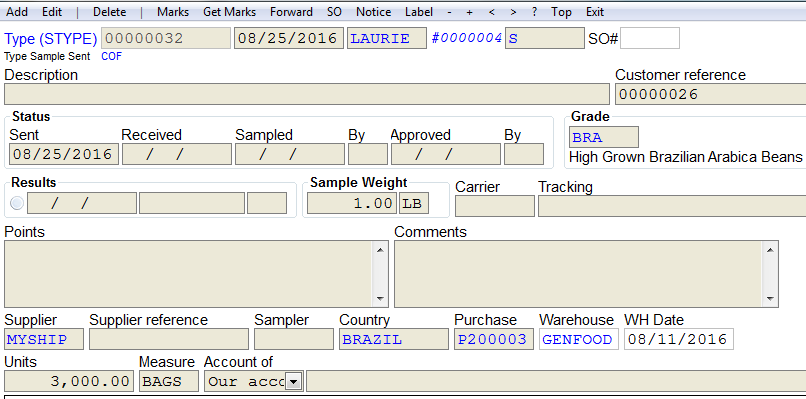
Task: Click the Received date field
Action: click(x=177, y=154)
